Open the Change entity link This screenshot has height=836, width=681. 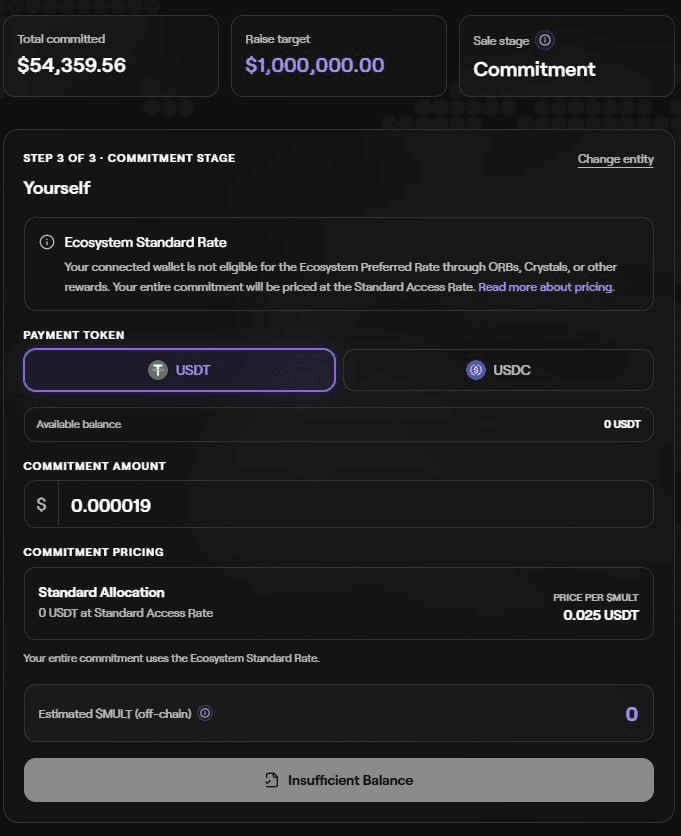[x=615, y=159]
